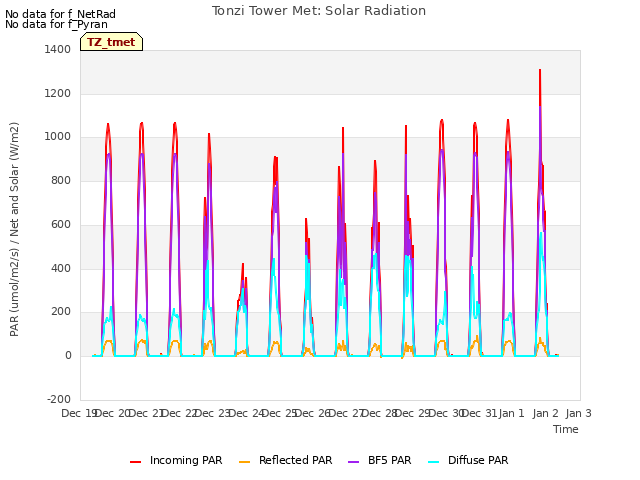Click the y-axis tick value 1400
The width and height of the screenshot is (640, 480).
(x=58, y=49)
